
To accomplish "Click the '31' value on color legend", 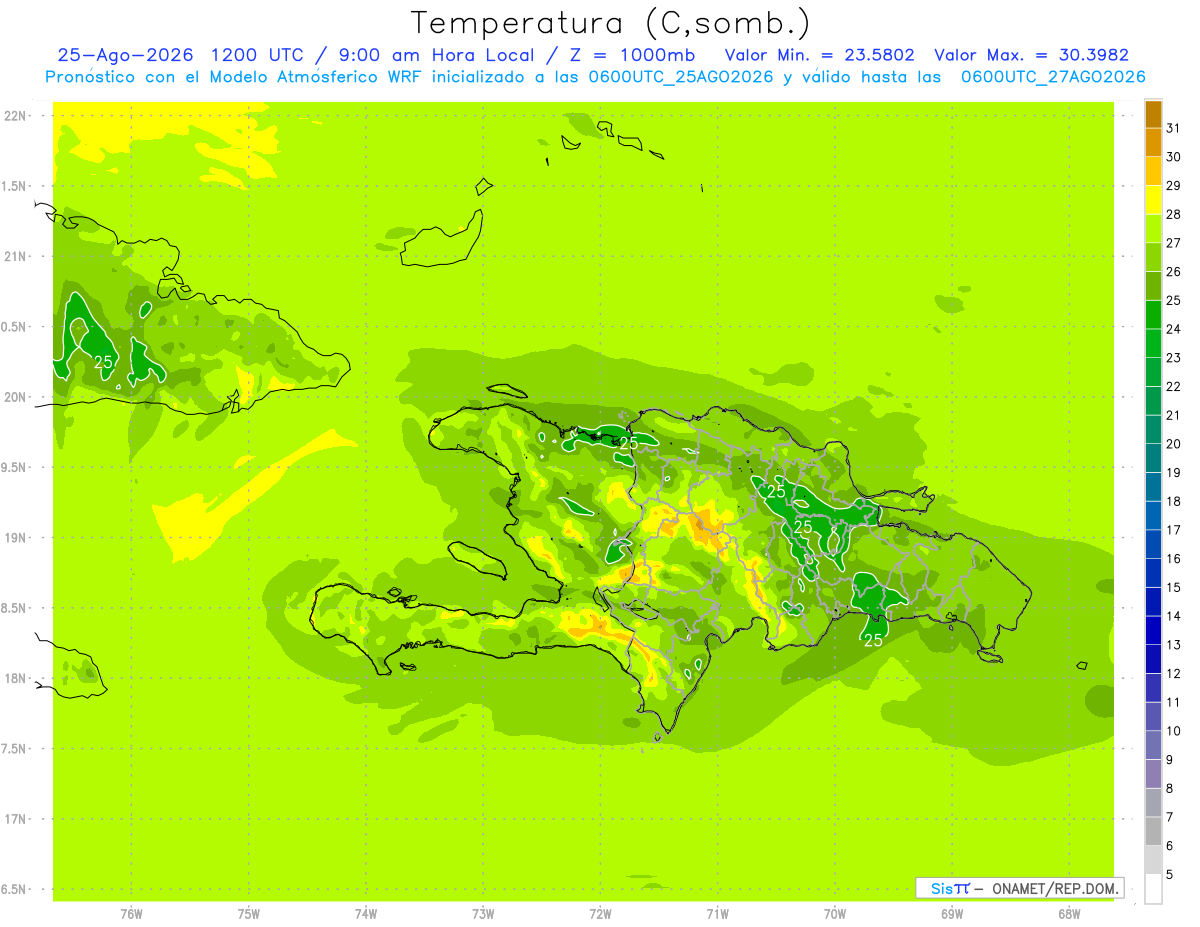I will [x=1174, y=128].
